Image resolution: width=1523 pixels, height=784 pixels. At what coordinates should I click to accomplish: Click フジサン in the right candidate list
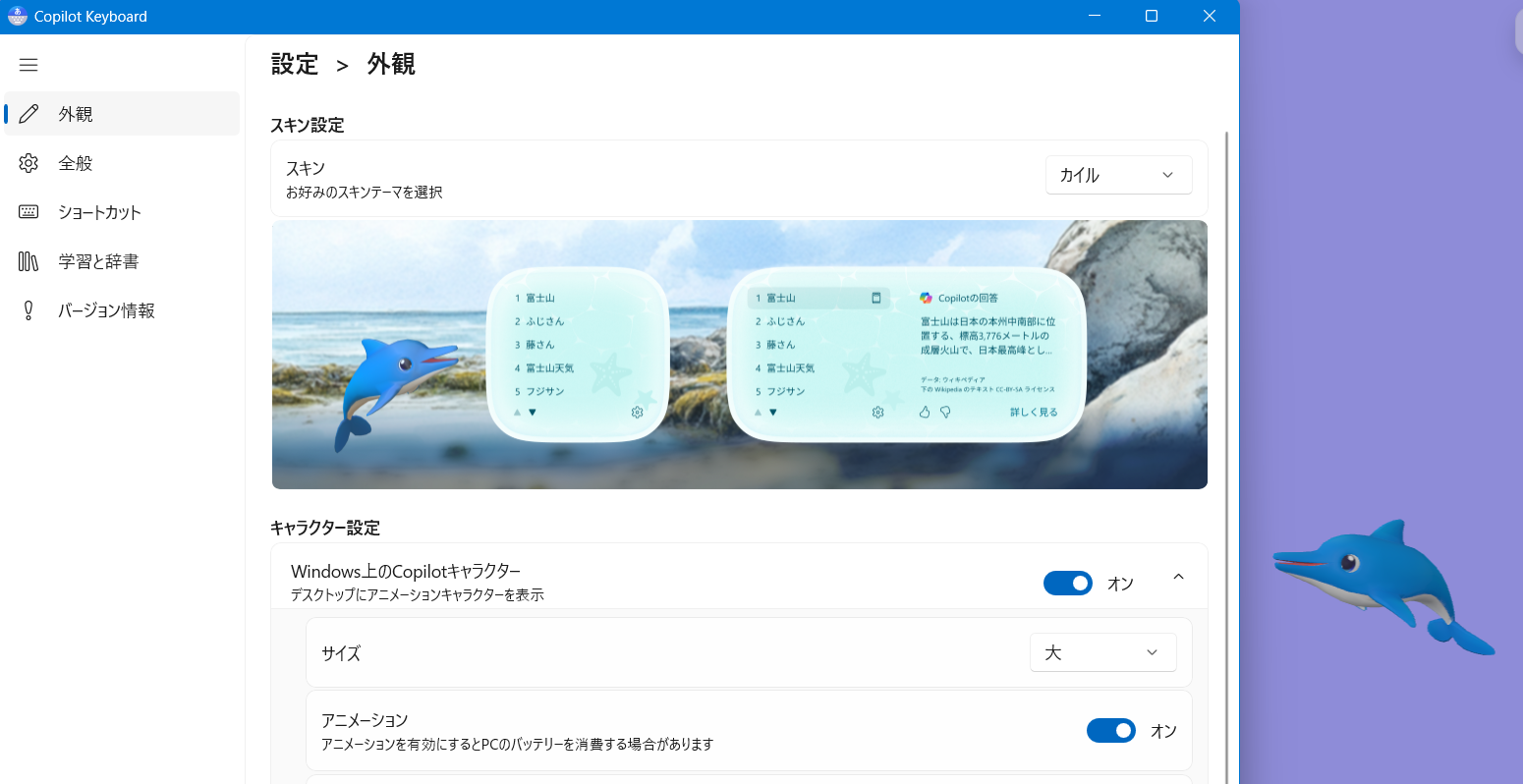(x=786, y=392)
